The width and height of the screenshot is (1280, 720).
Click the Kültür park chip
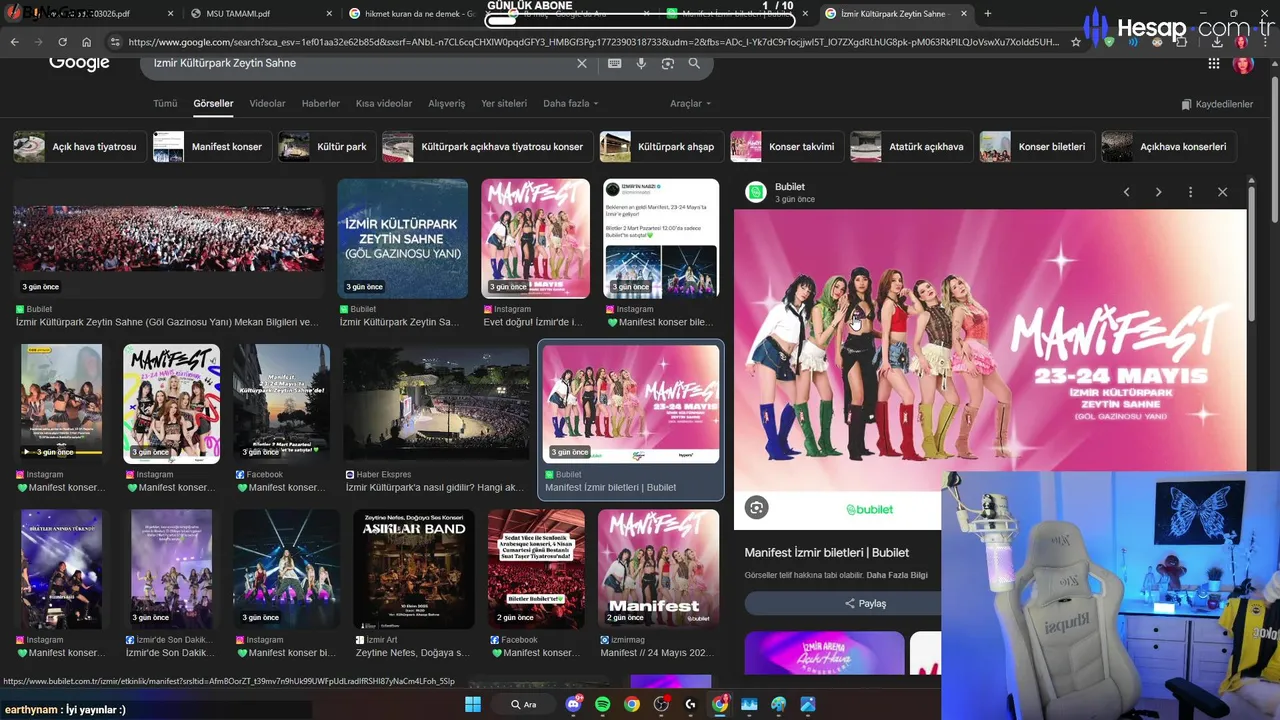click(x=326, y=146)
